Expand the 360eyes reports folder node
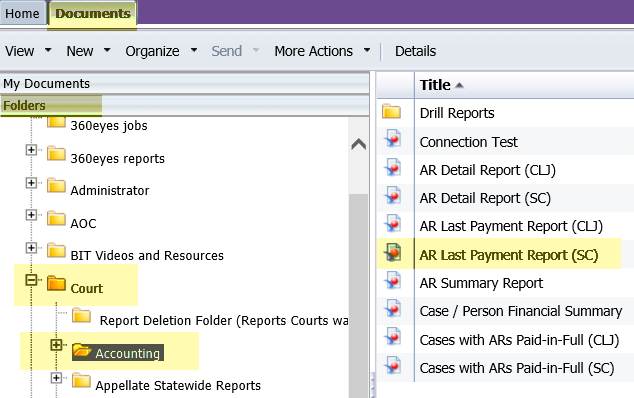 tap(31, 150)
